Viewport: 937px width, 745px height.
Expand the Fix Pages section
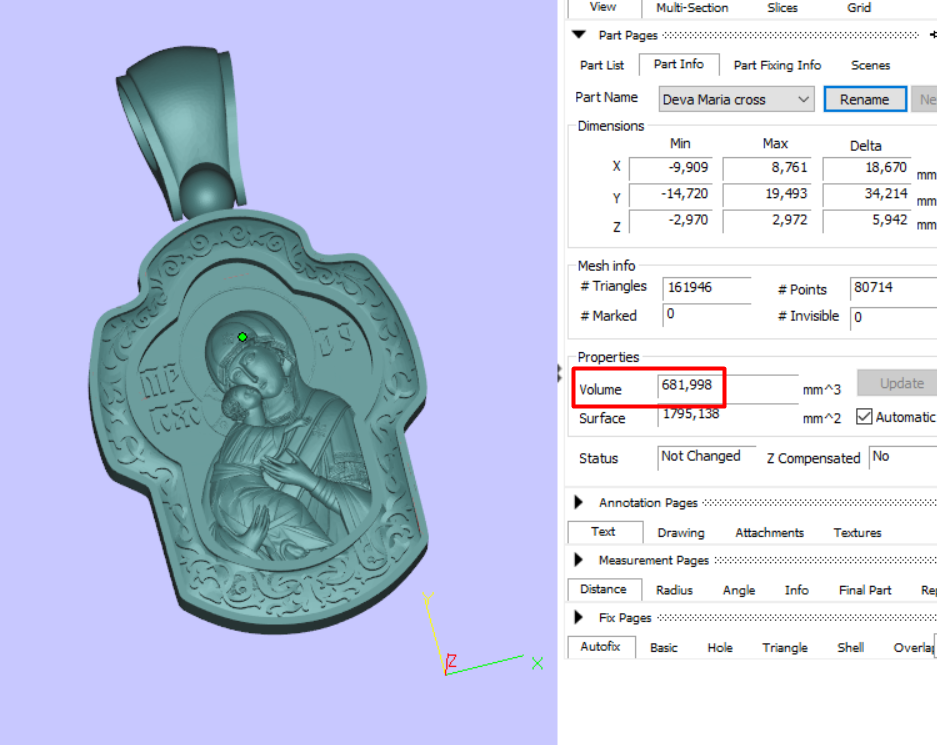click(x=578, y=617)
